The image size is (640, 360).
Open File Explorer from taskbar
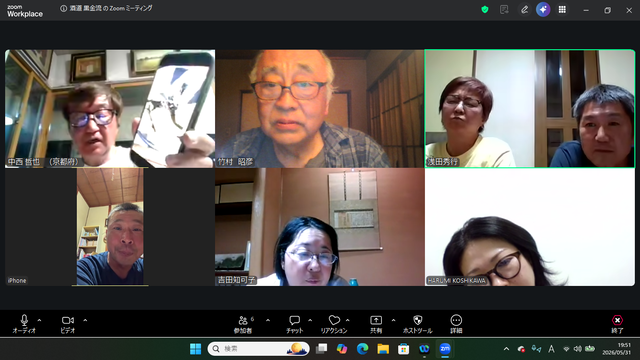(383, 349)
